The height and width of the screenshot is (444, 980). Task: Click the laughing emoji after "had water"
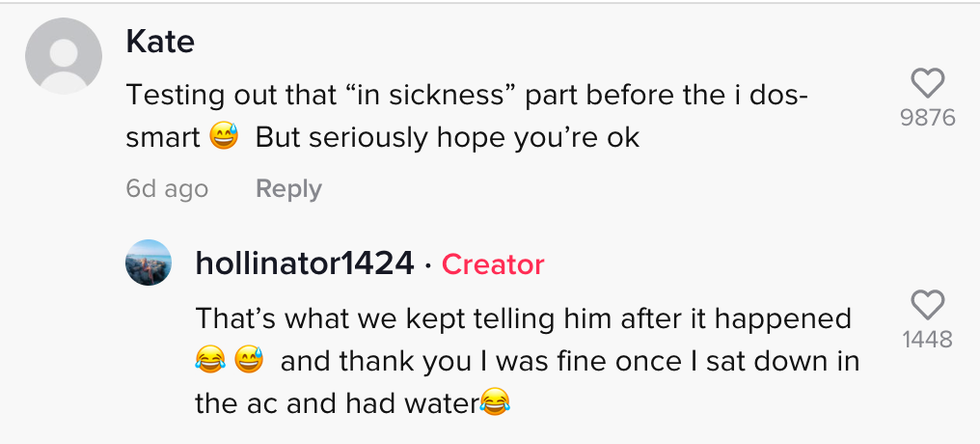click(x=495, y=403)
